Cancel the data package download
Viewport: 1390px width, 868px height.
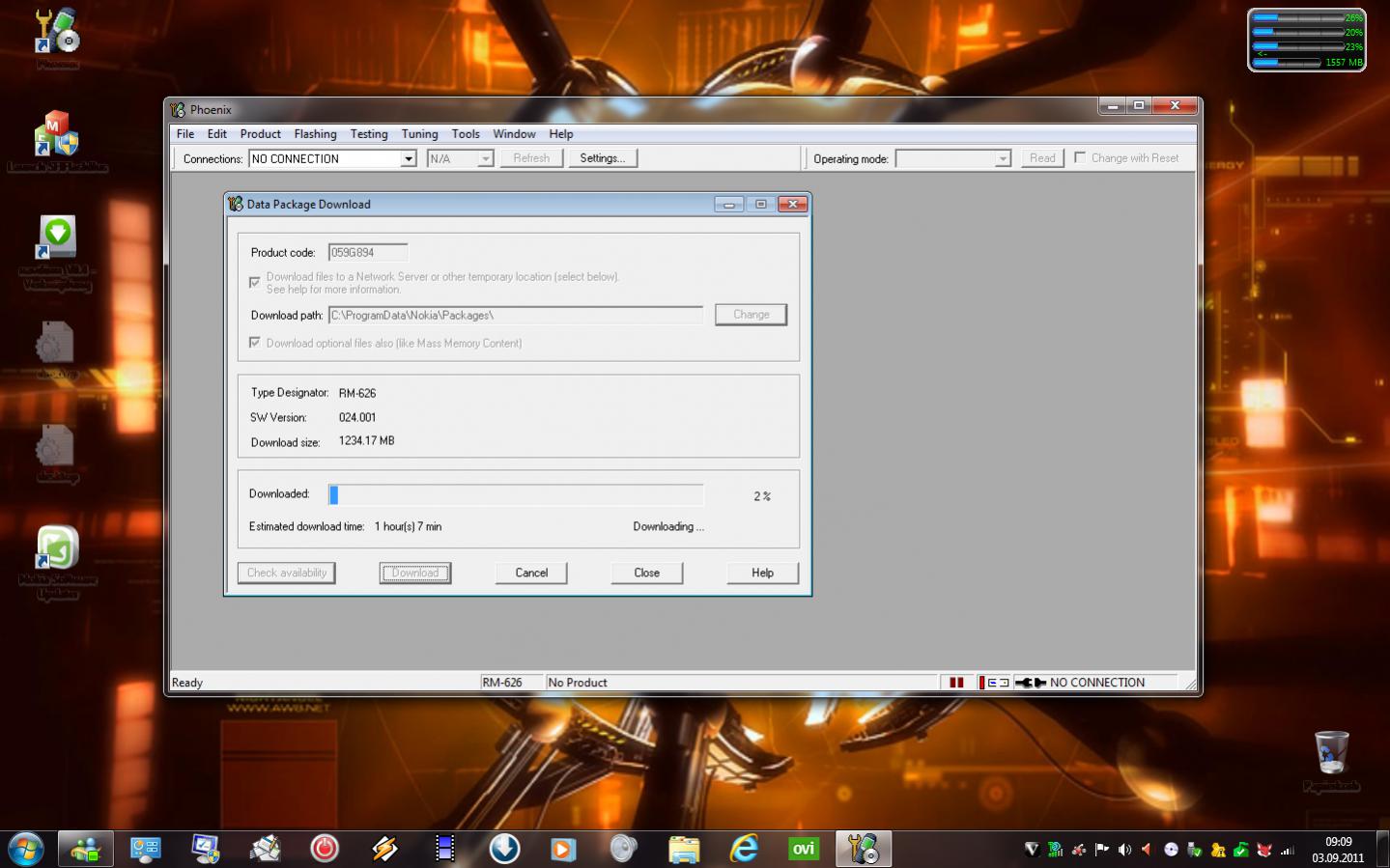[531, 573]
